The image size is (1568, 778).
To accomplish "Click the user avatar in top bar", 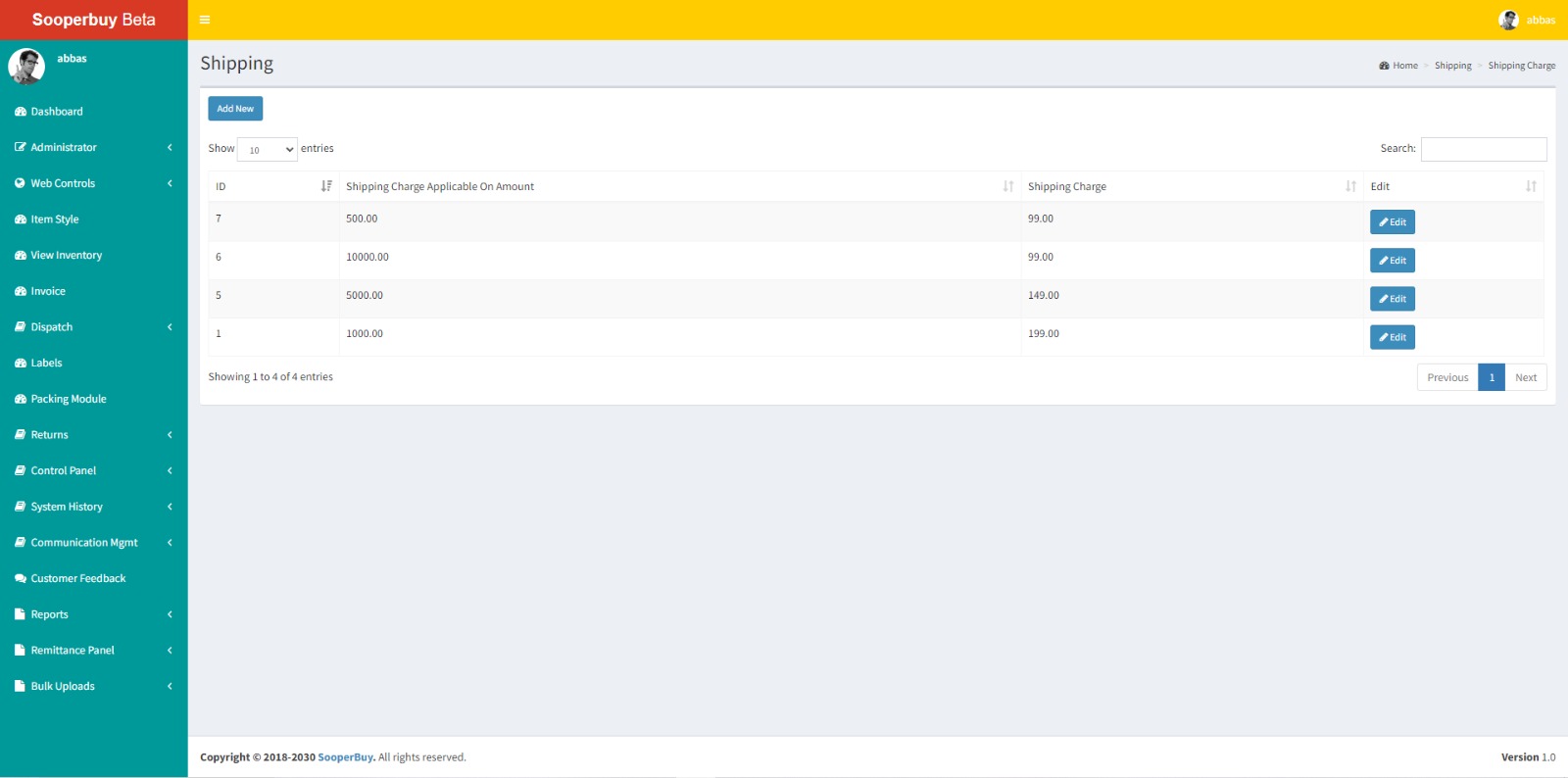I will 1508,20.
